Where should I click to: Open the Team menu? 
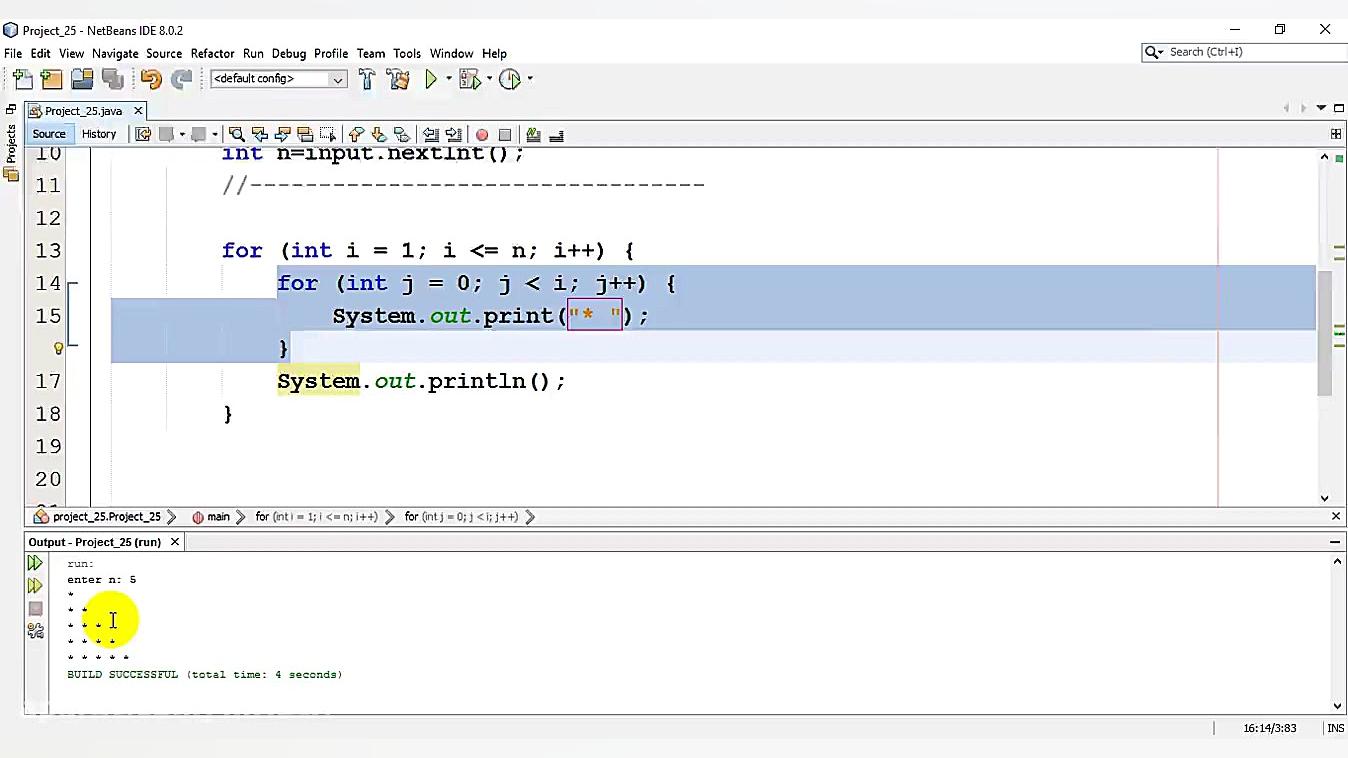[370, 53]
